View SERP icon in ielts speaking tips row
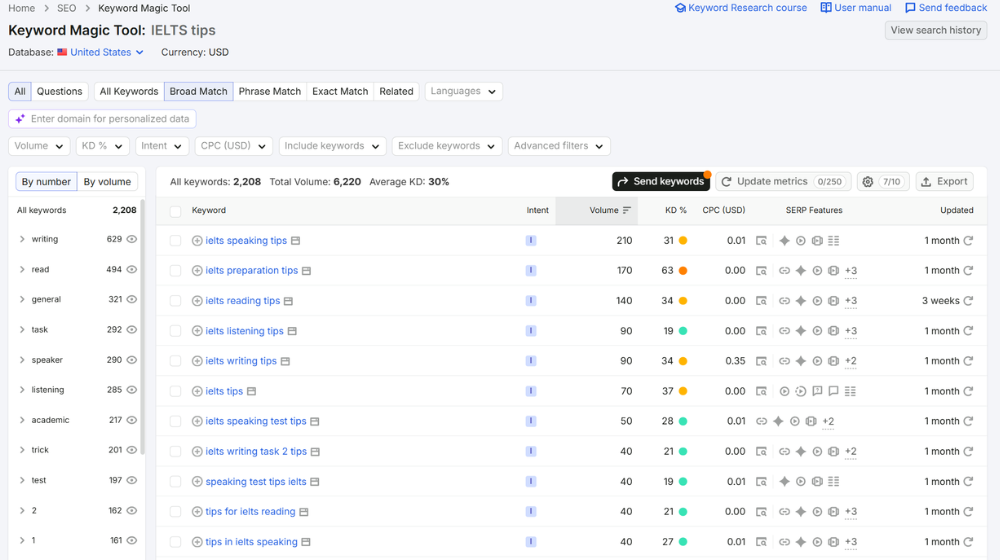This screenshot has height=560, width=1000. 761,240
